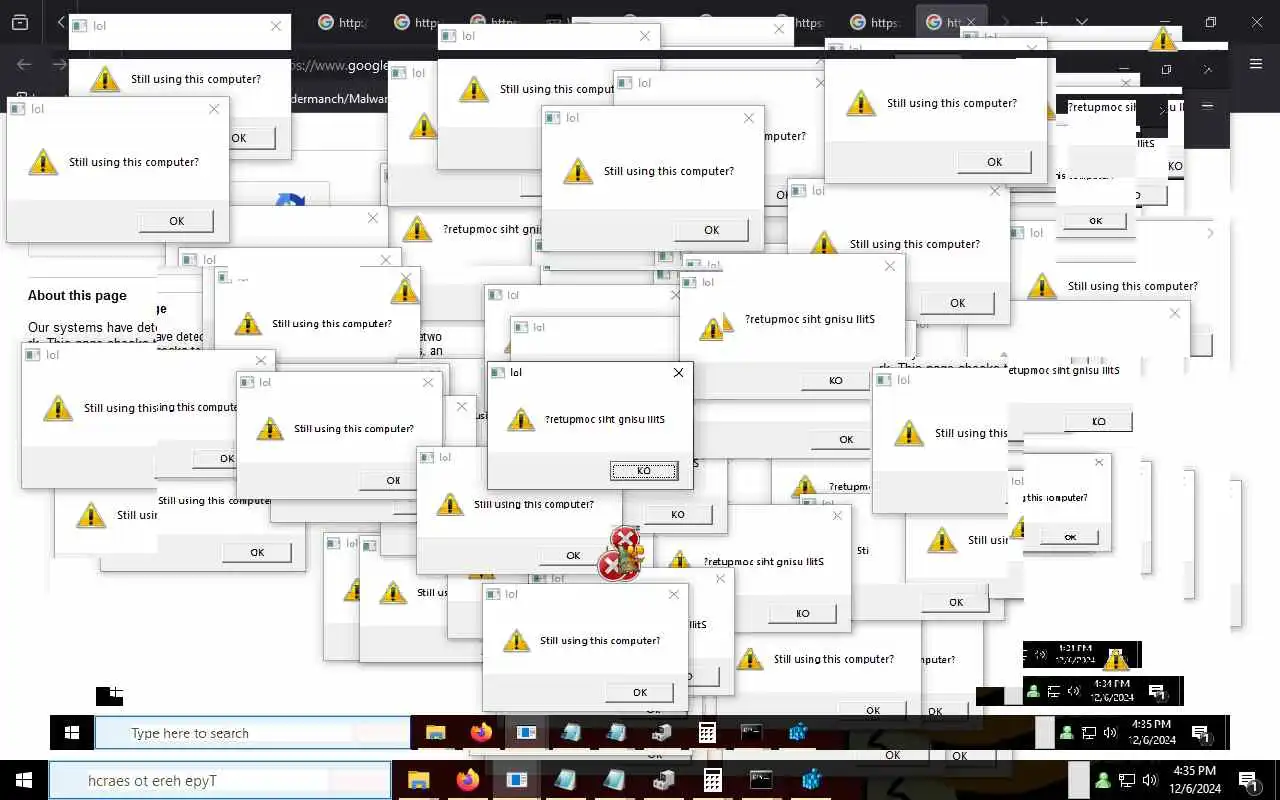
Task: Restore down the browser window from title bar
Action: click(1211, 22)
